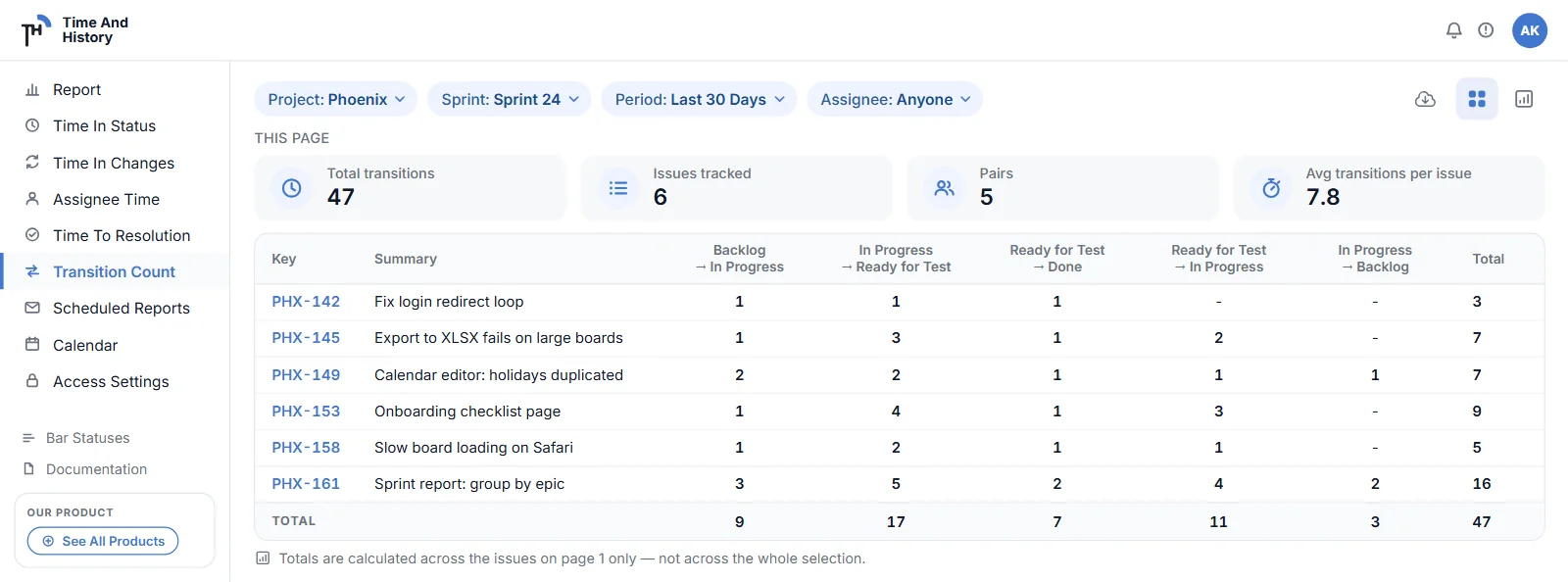Click the Time And History logo
Viewport: 1568px width, 582px height.
(x=75, y=30)
